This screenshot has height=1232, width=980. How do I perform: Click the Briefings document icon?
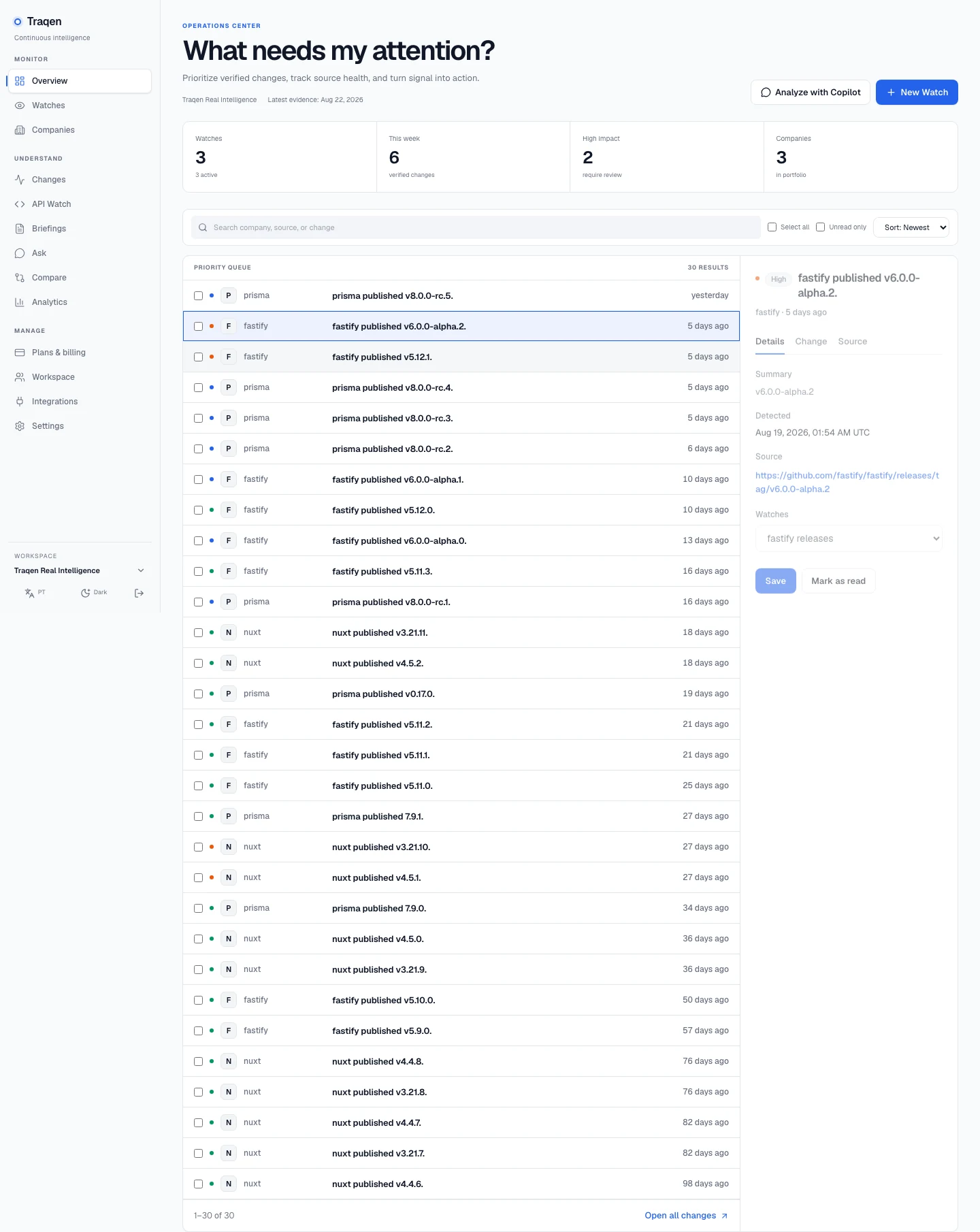click(20, 229)
